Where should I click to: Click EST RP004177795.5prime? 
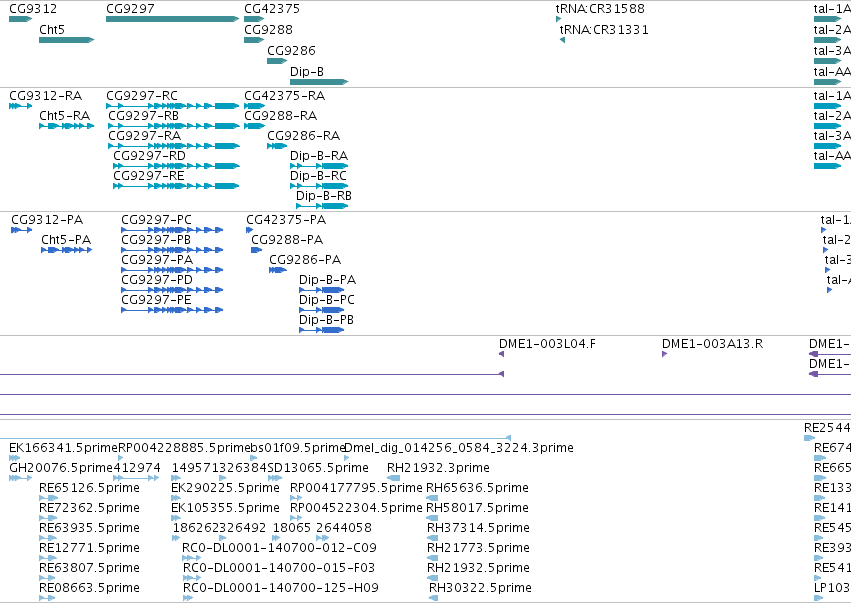[356, 488]
